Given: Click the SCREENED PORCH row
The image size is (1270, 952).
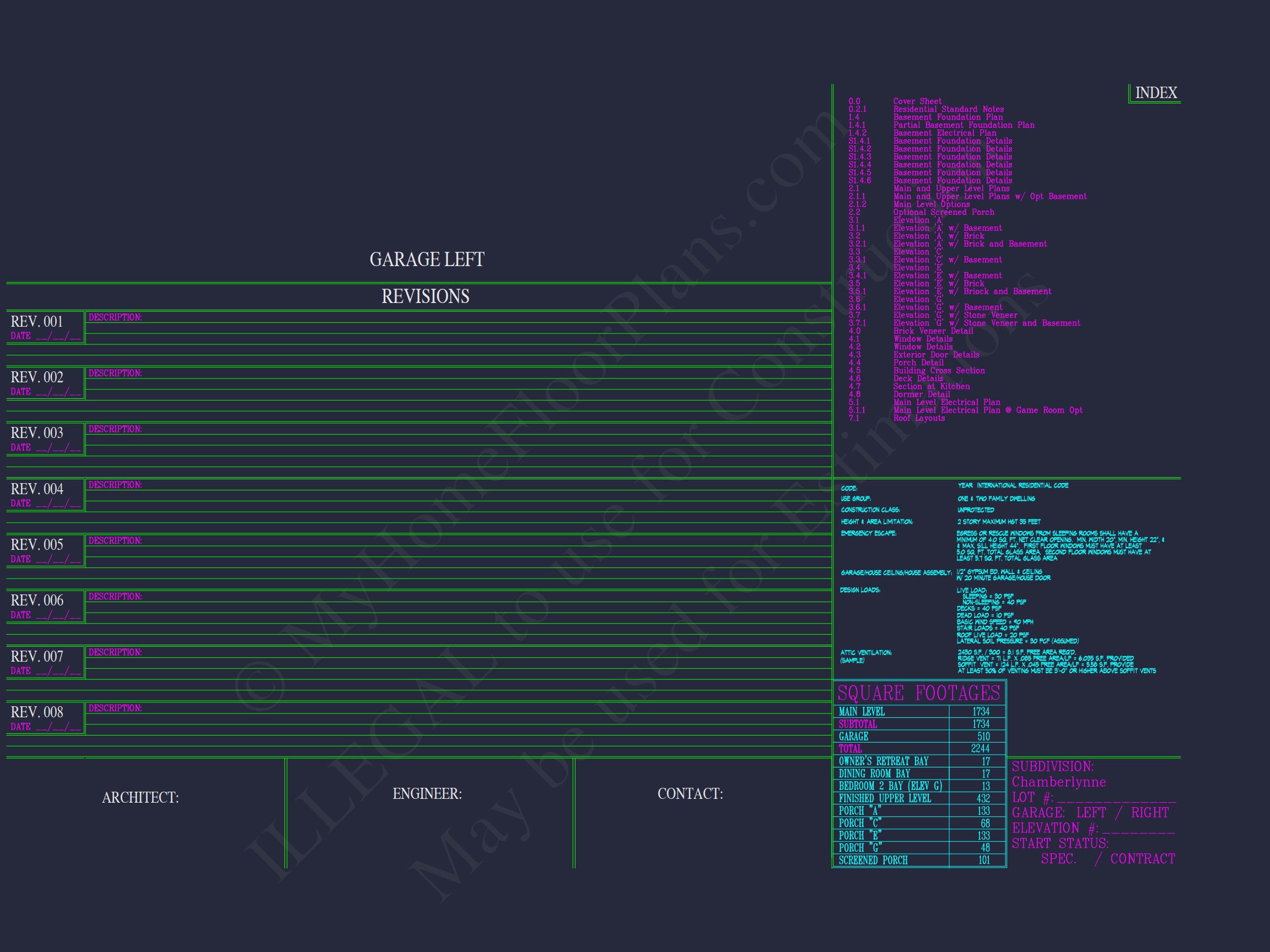Looking at the screenshot, I should pyautogui.click(x=919, y=861).
